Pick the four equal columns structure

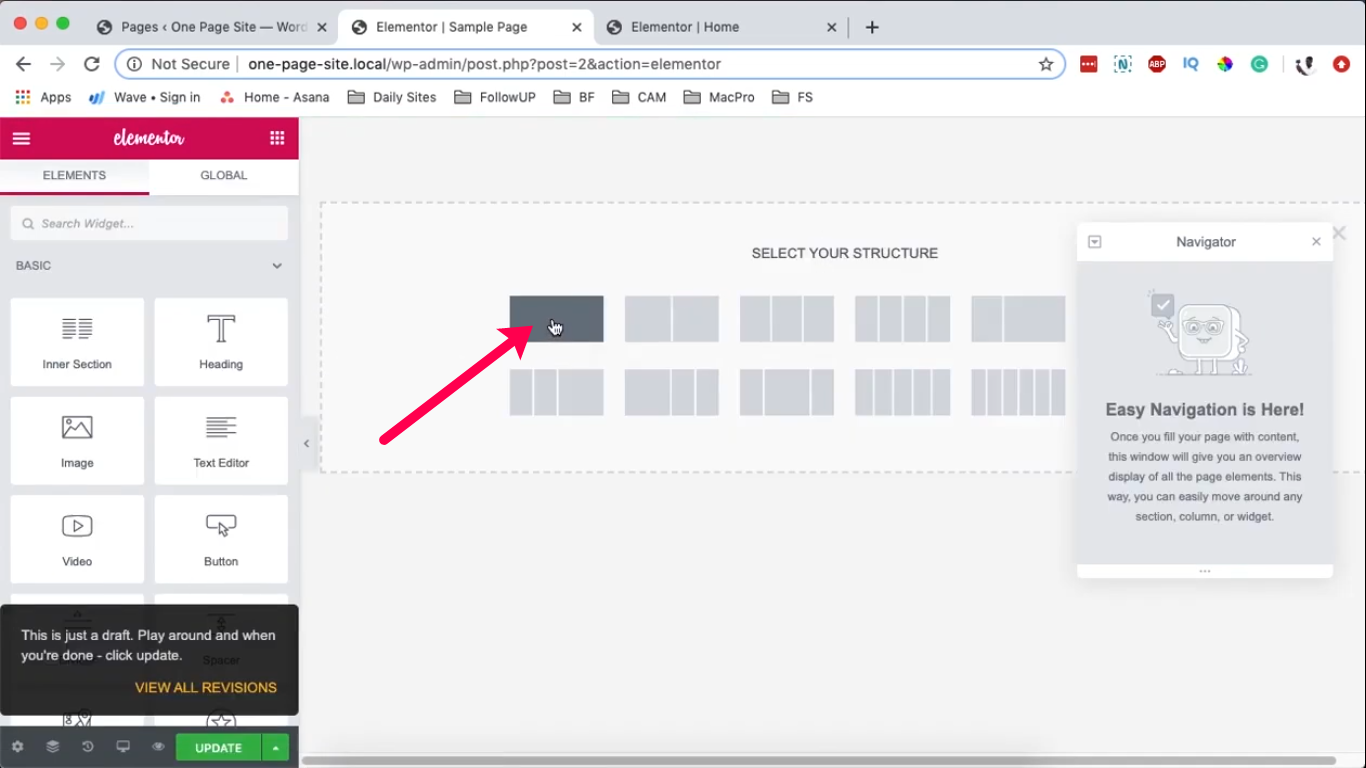pos(903,319)
